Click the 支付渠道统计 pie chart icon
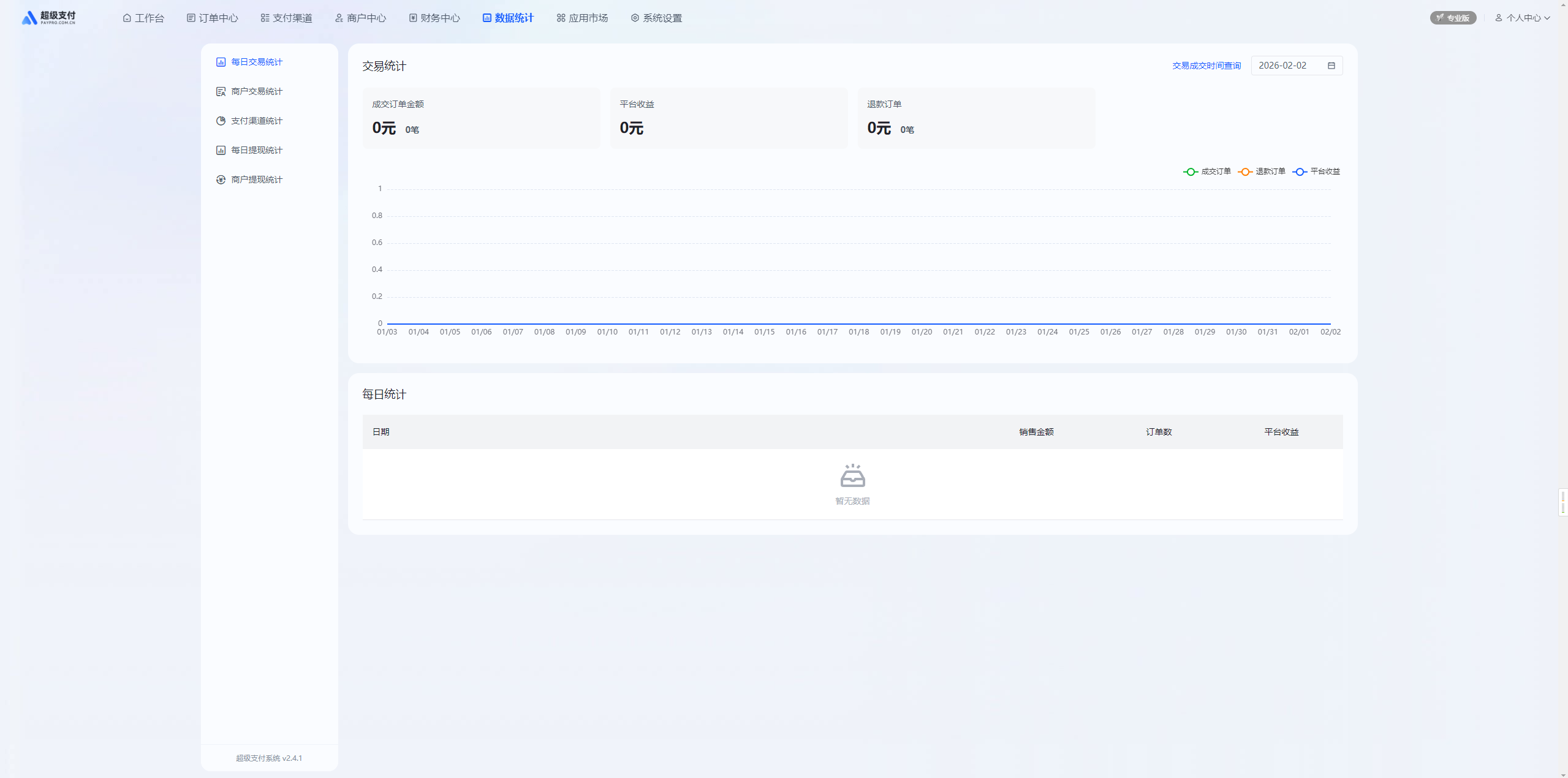The width and height of the screenshot is (1568, 778). pos(221,121)
